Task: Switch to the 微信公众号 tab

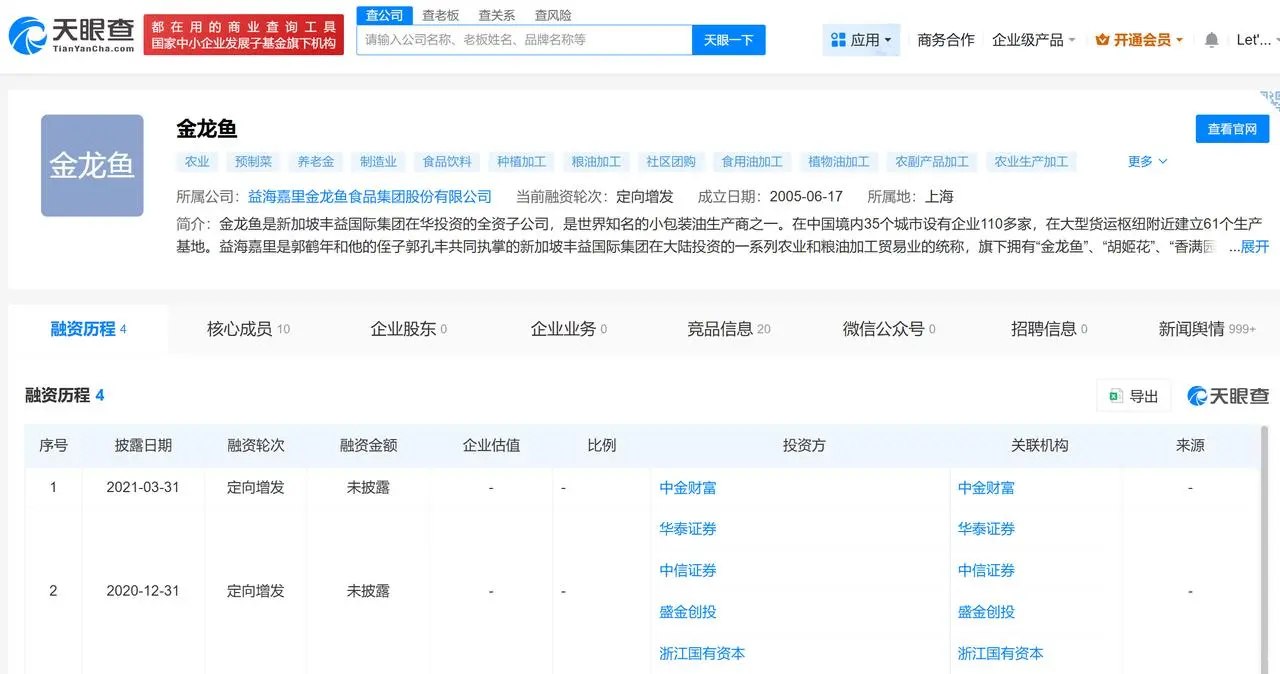Action: point(889,329)
